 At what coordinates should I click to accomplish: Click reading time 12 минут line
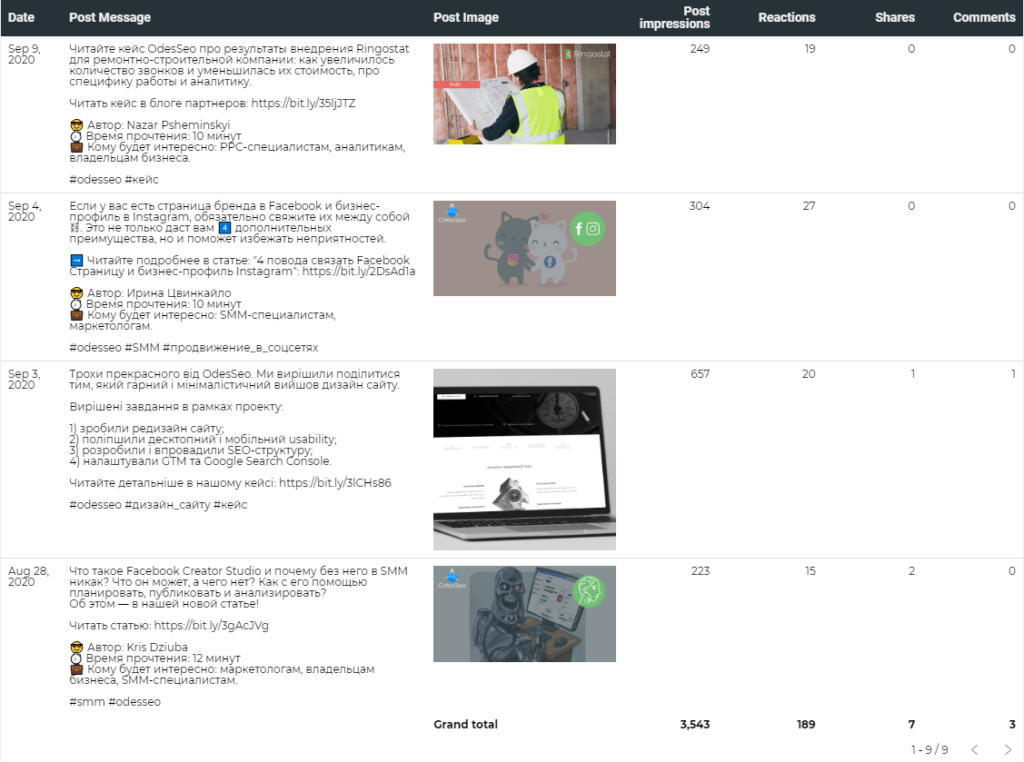155,658
